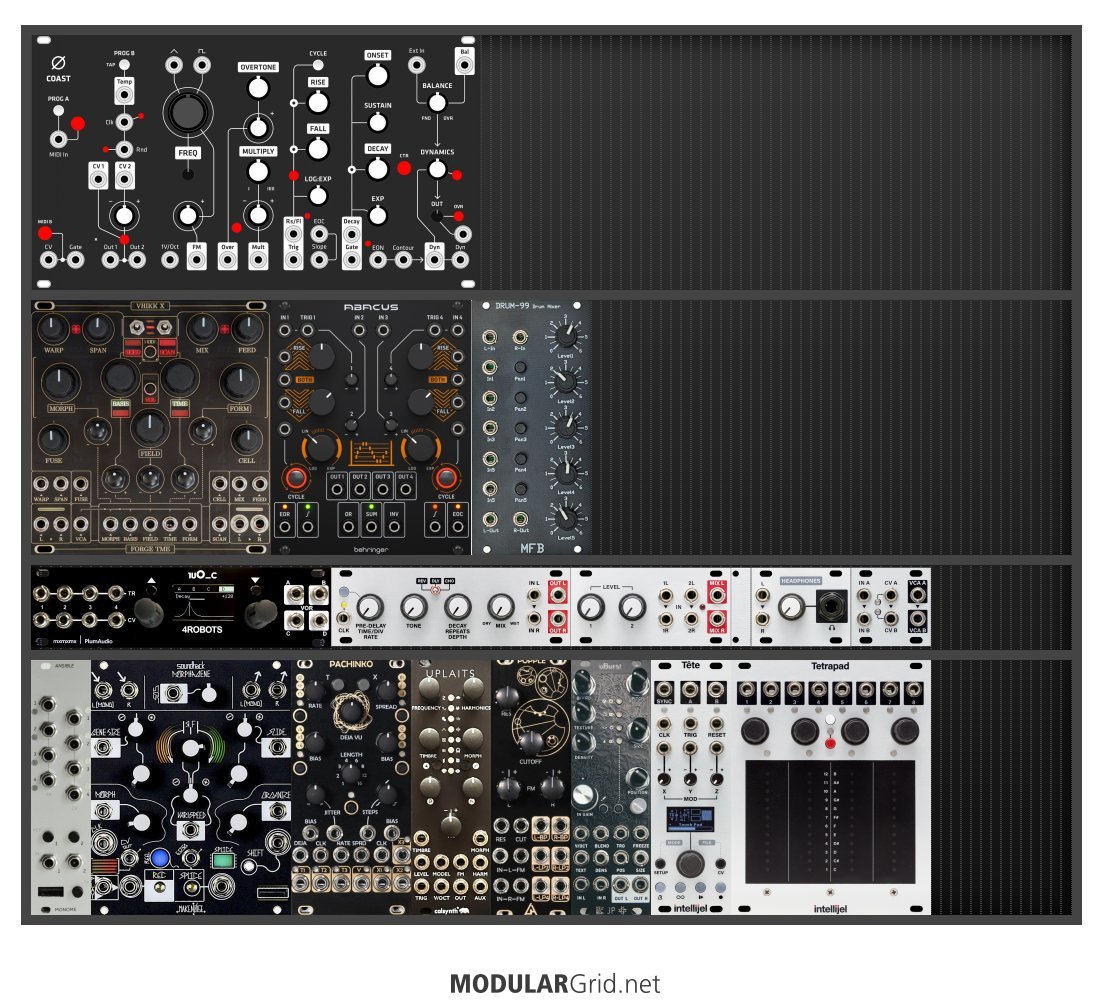Click the Ext In jack on 0-Coast
The width and height of the screenshot is (1112, 1005).
(x=417, y=65)
